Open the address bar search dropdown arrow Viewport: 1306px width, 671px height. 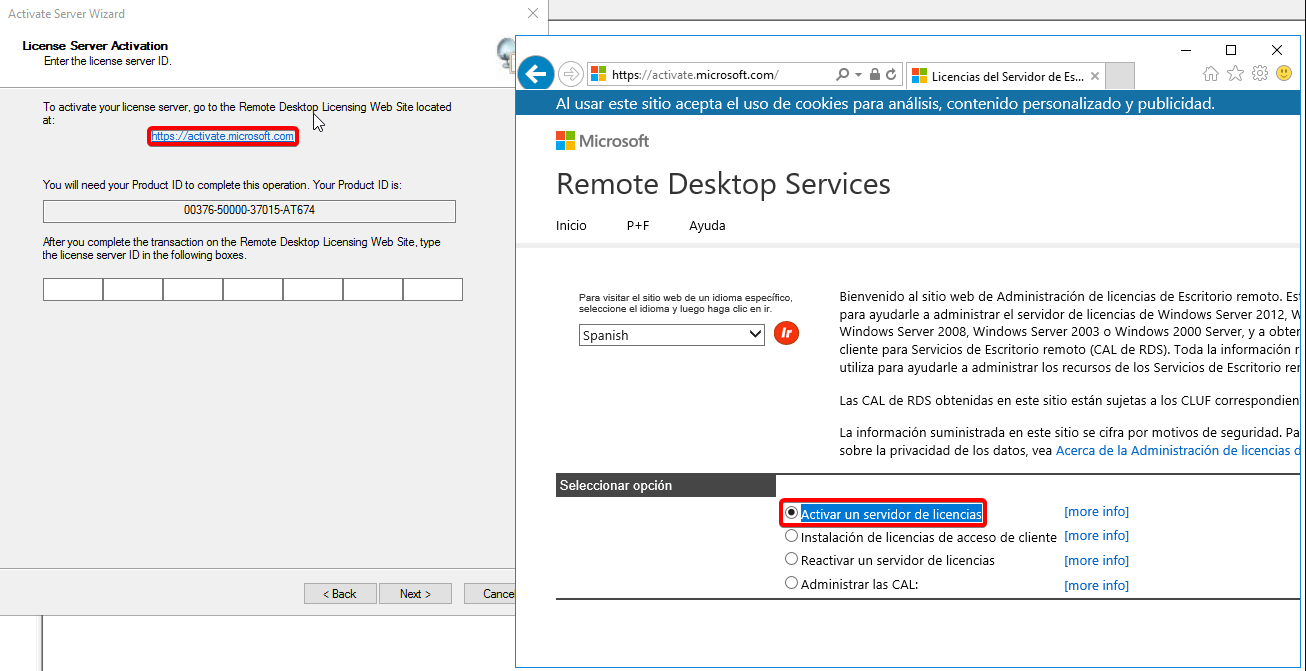(859, 75)
